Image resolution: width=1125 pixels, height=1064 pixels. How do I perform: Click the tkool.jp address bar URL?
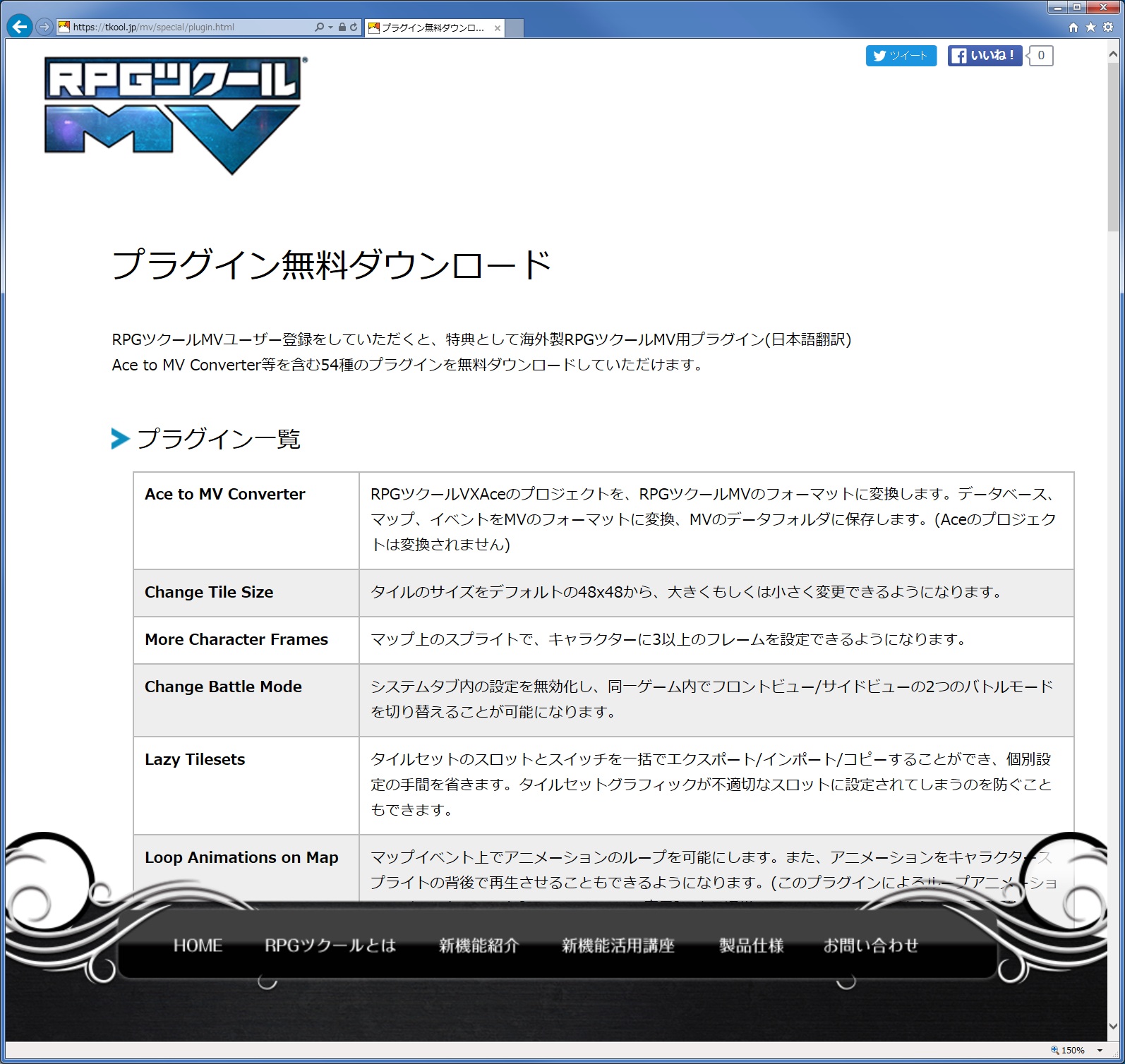154,28
